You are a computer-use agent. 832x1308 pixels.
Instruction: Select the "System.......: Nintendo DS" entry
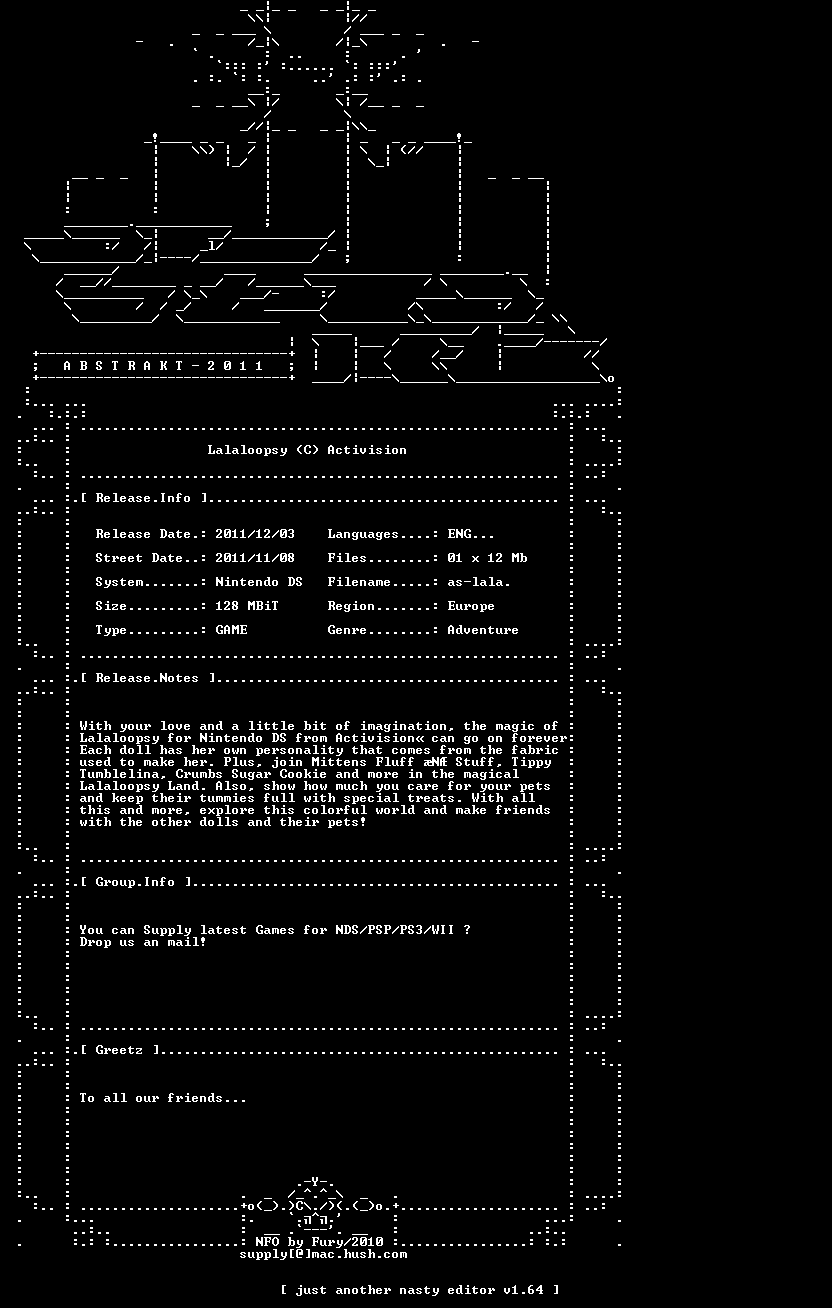pyautogui.click(x=199, y=582)
